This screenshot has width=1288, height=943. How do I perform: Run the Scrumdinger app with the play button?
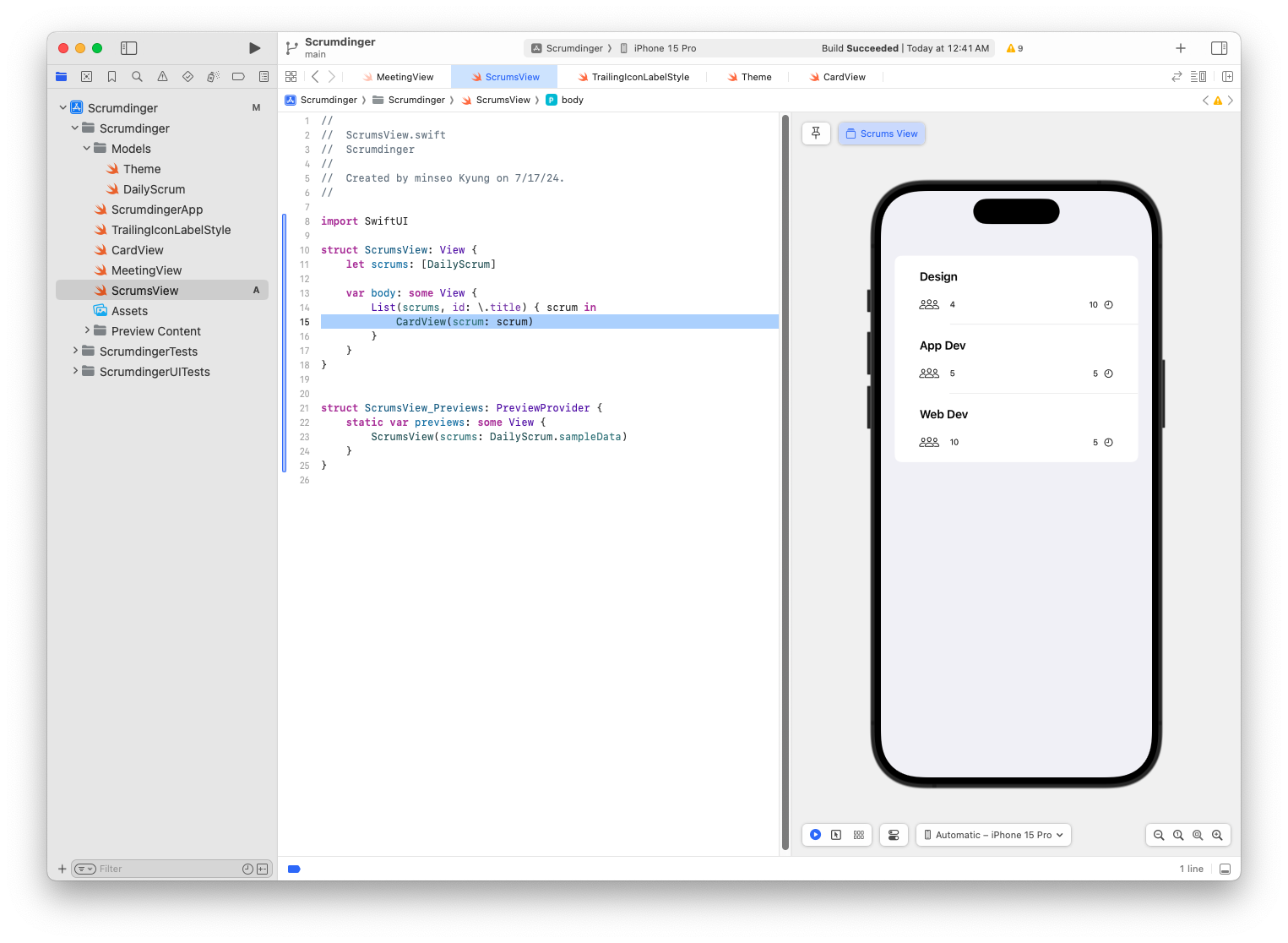click(x=254, y=48)
